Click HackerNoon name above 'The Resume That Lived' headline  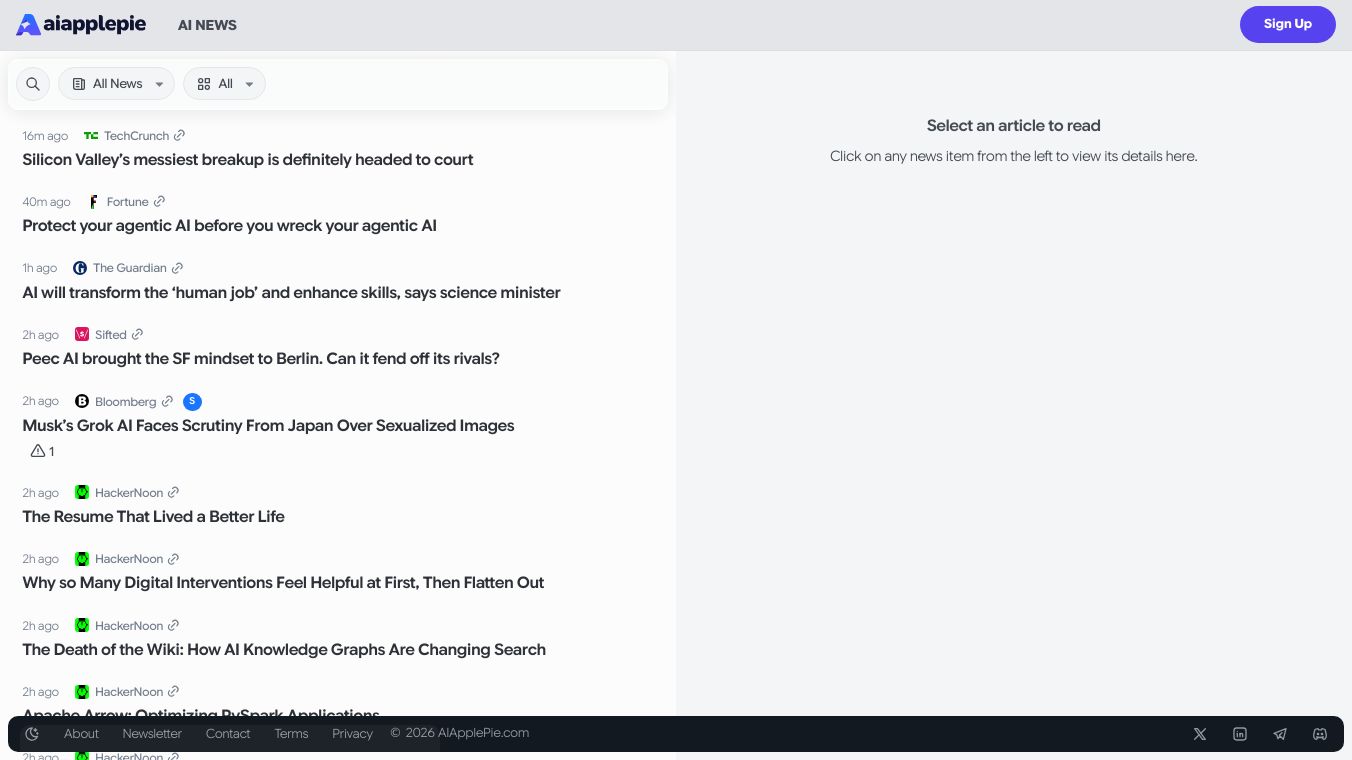click(129, 493)
